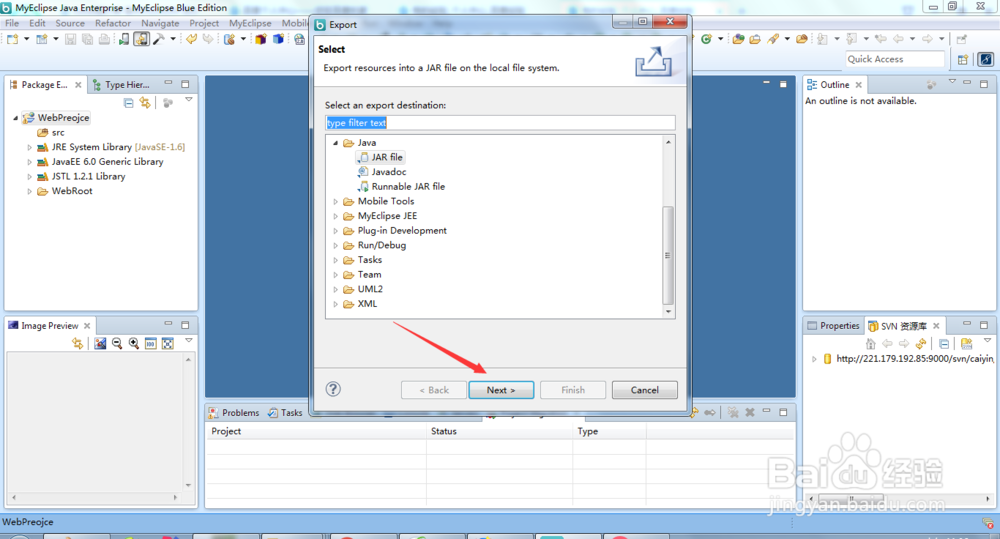Click the Status column header in Problems
This screenshot has width=1000, height=539.
pyautogui.click(x=499, y=431)
